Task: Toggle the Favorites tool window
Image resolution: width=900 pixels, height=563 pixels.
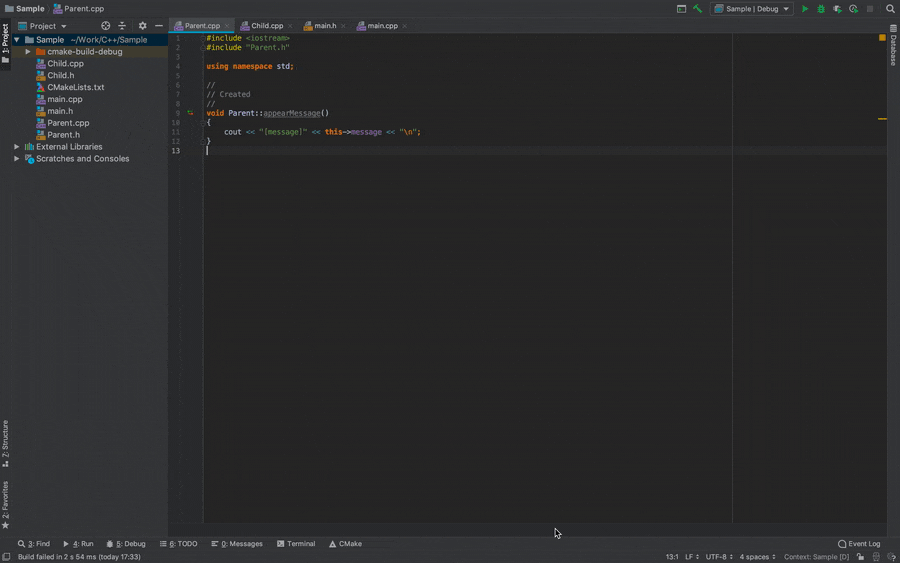Action: point(5,504)
